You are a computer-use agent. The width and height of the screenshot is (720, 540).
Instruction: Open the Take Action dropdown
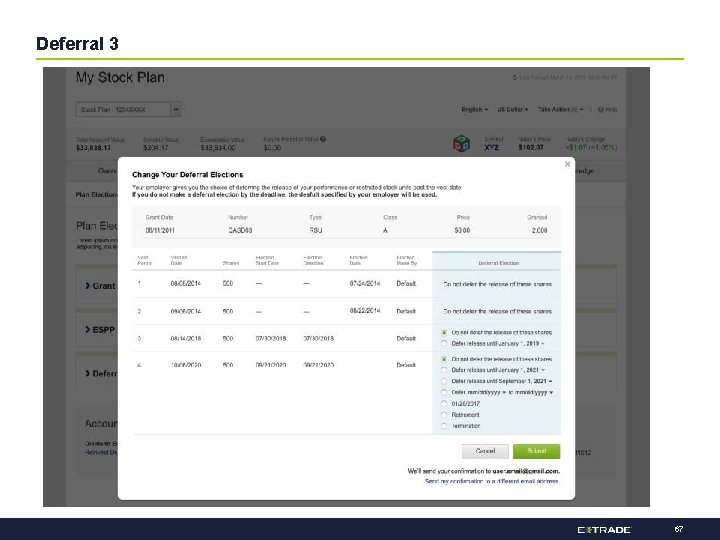point(560,110)
